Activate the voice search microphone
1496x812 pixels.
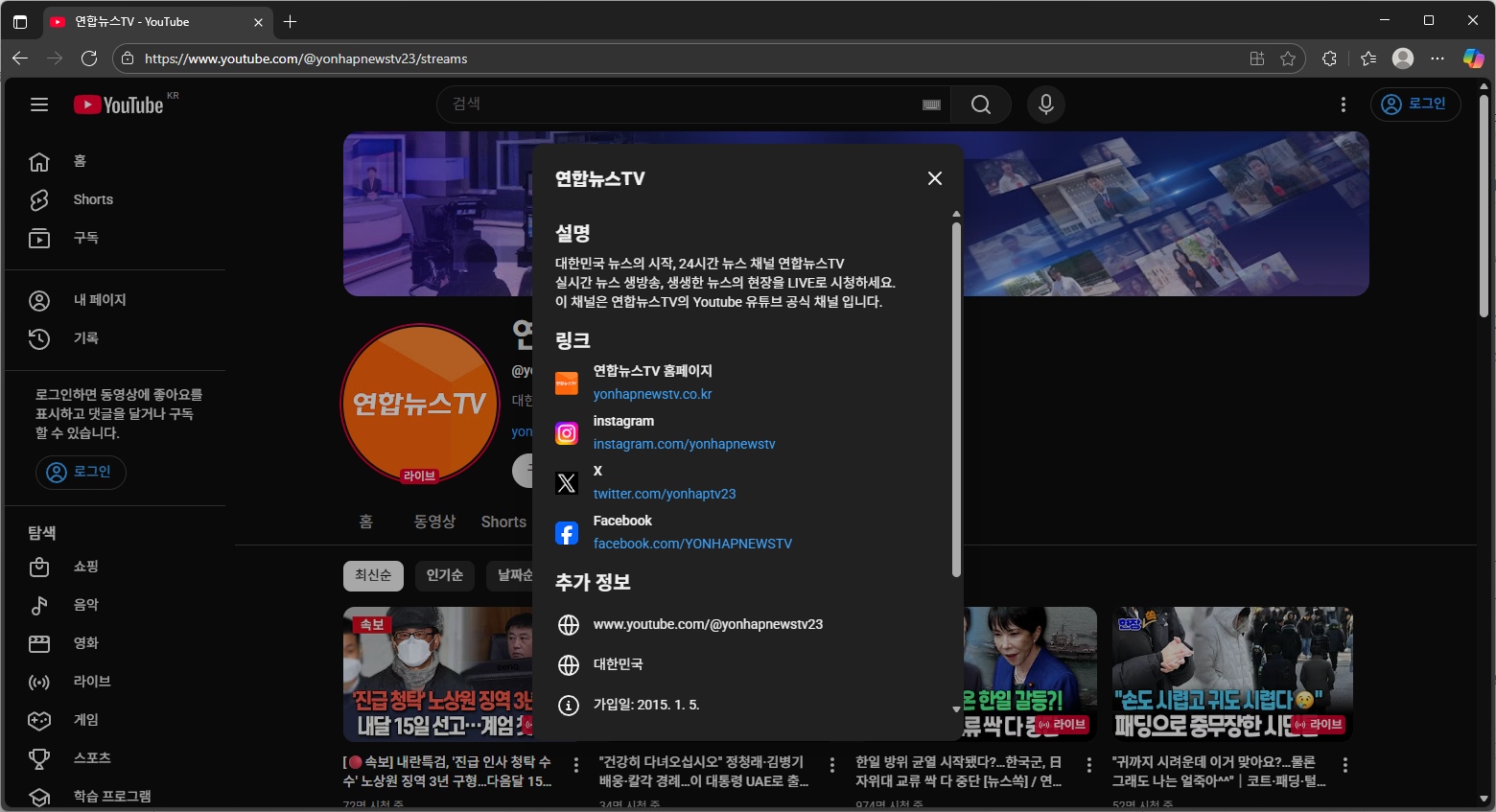coord(1045,104)
